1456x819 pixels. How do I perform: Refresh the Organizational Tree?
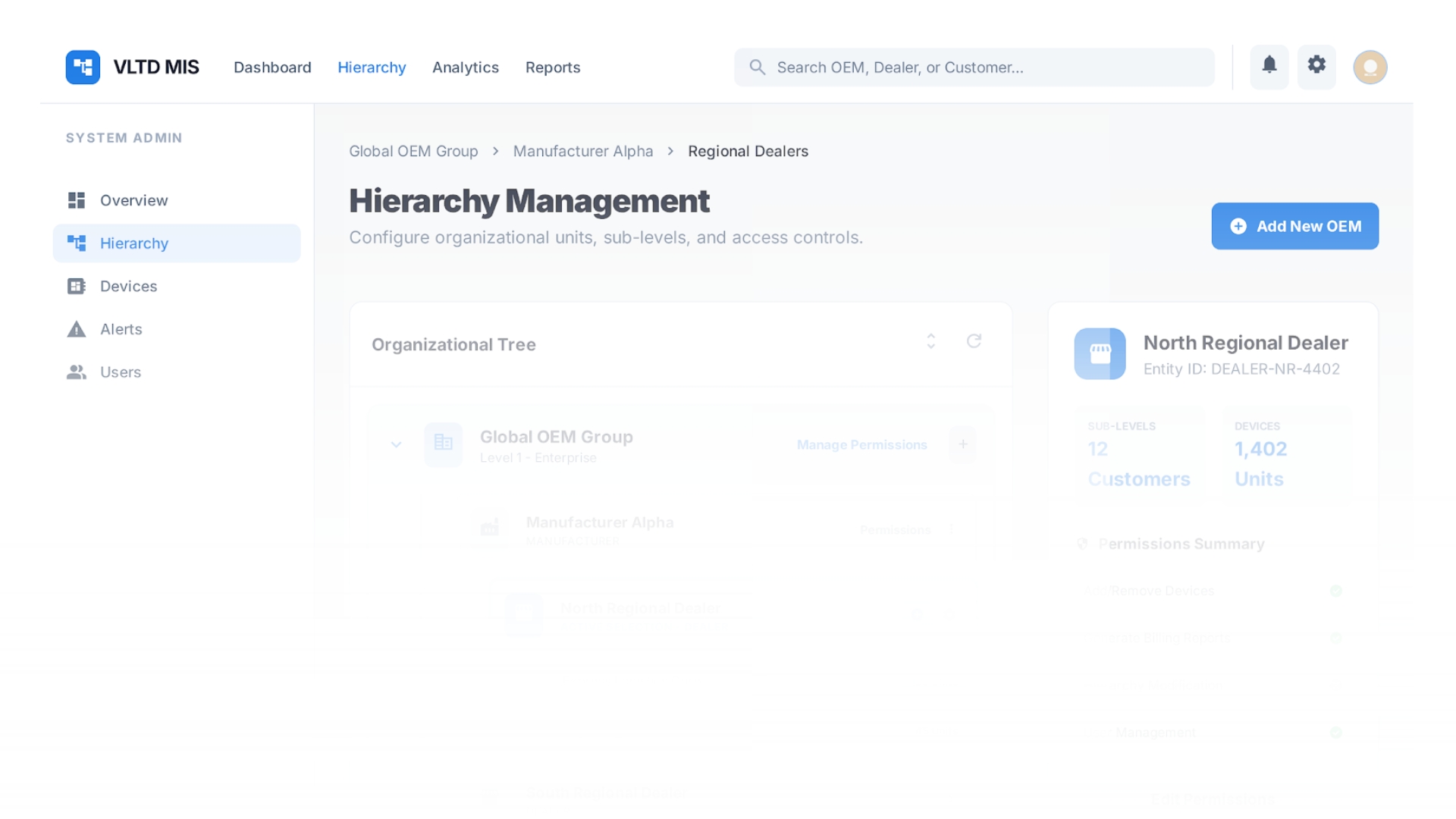coord(974,341)
